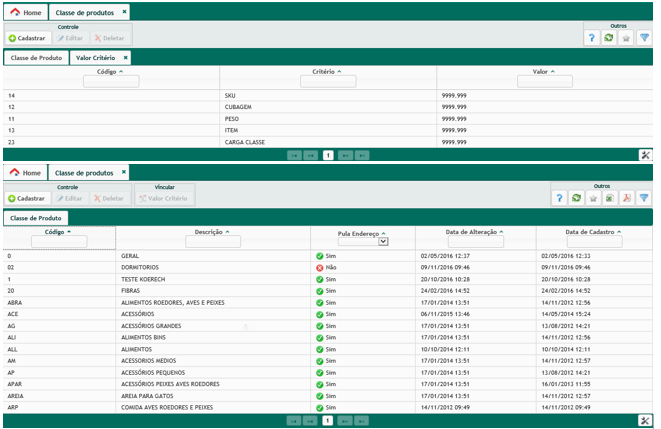Viewport: 661px width, 429px height.
Task: Open the Pula Endereço filter dropdown
Action: coord(383,242)
